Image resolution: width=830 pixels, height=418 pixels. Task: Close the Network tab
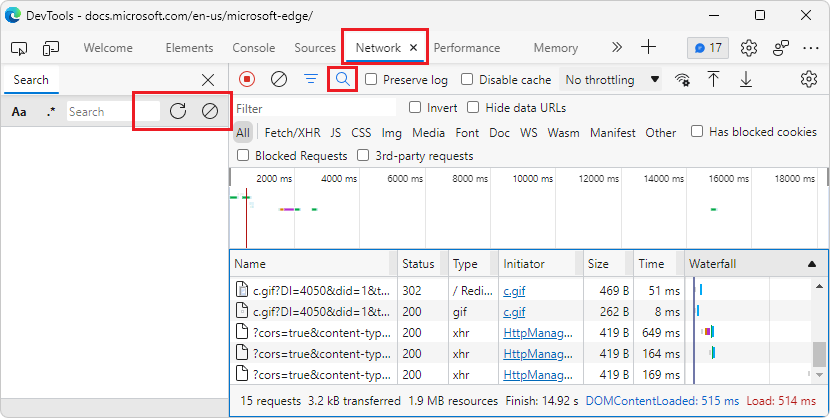pyautogui.click(x=414, y=48)
